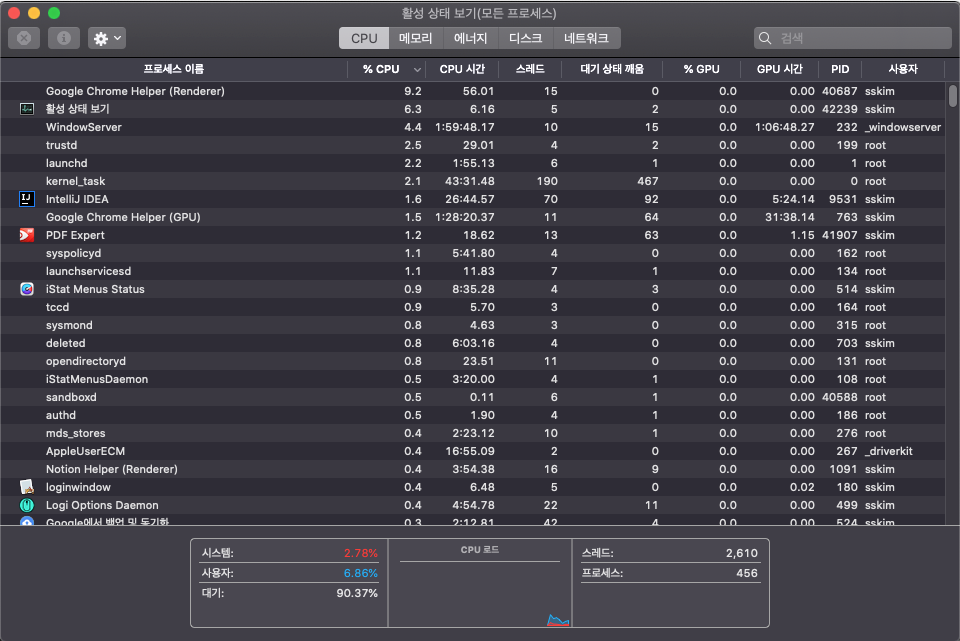Screen dimensions: 960x641
Task: Select the opendirectoryd process
Action: [x=473, y=361]
